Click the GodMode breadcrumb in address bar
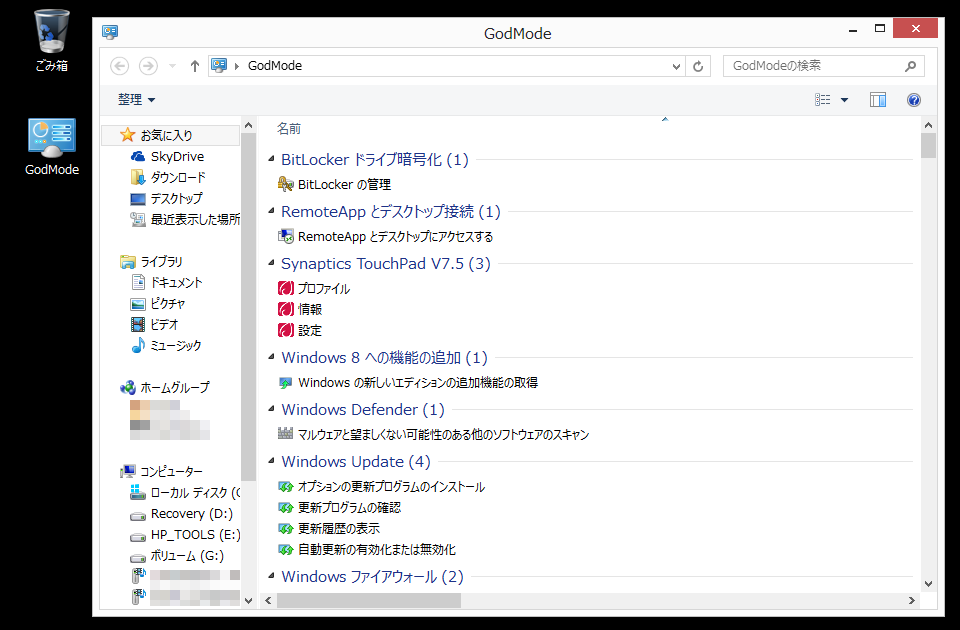This screenshot has height=630, width=960. pyautogui.click(x=275, y=66)
